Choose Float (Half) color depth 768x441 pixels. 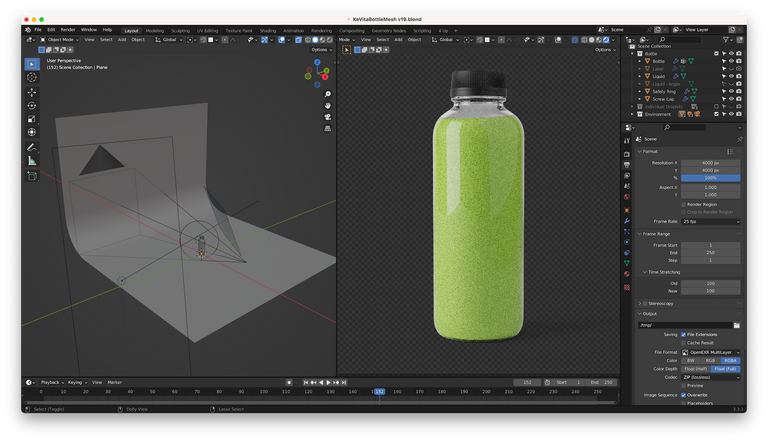(696, 369)
